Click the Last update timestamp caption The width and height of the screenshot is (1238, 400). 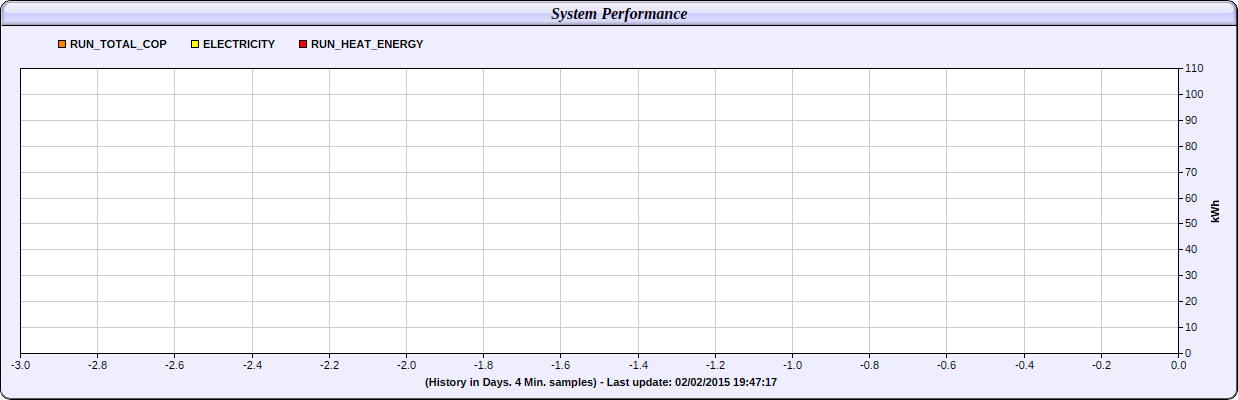click(x=601, y=382)
